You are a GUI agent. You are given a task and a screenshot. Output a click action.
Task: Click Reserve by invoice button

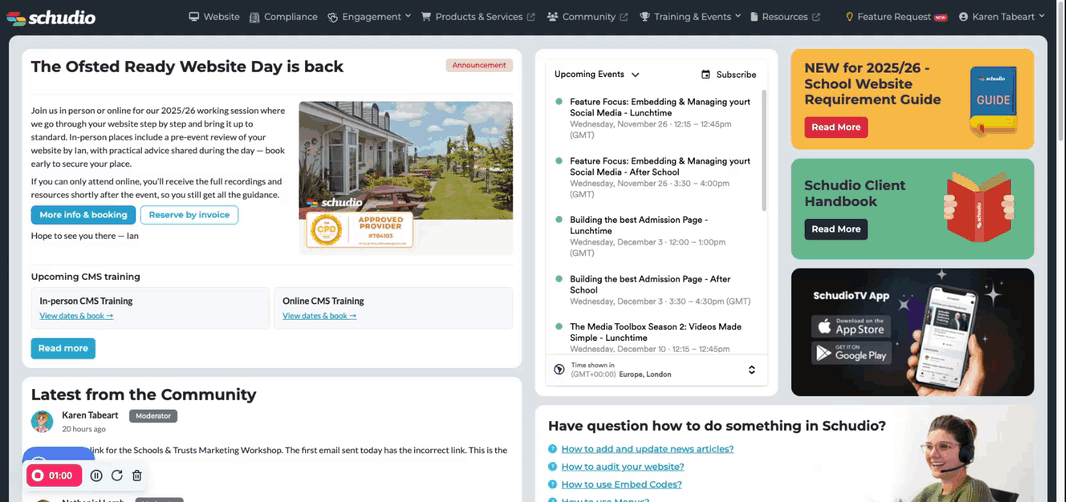click(x=189, y=215)
